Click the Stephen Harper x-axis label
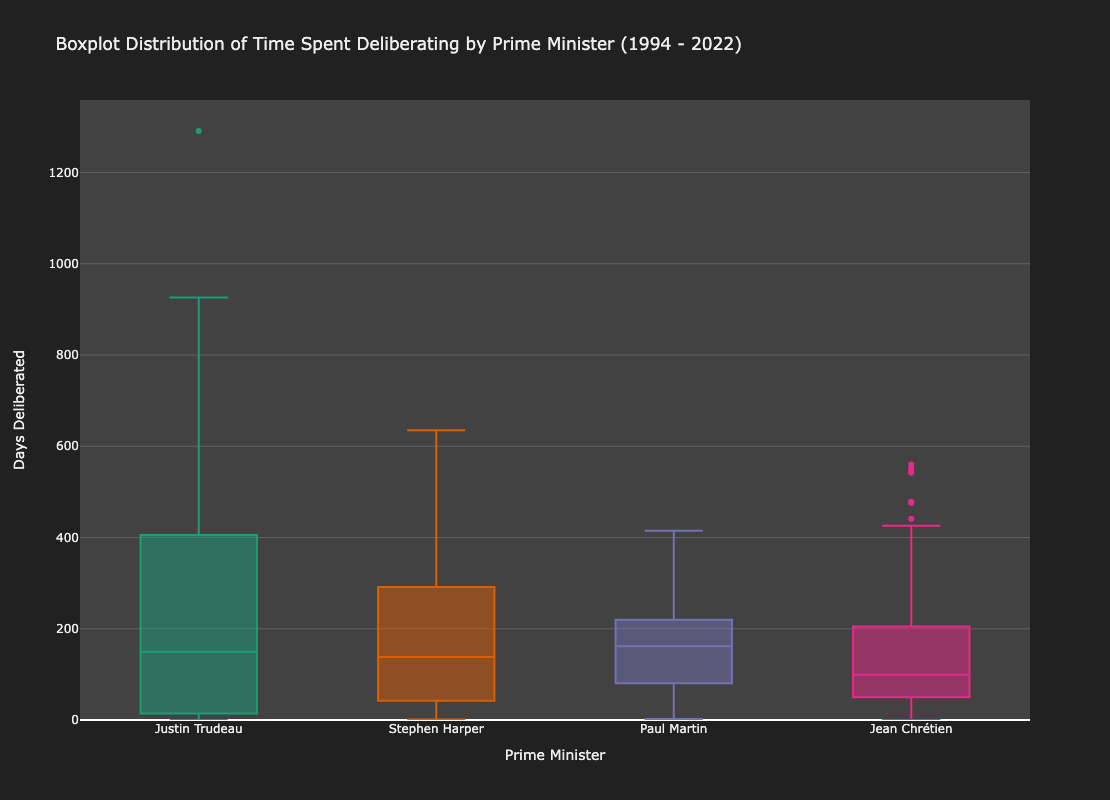1110x800 pixels. [x=436, y=729]
